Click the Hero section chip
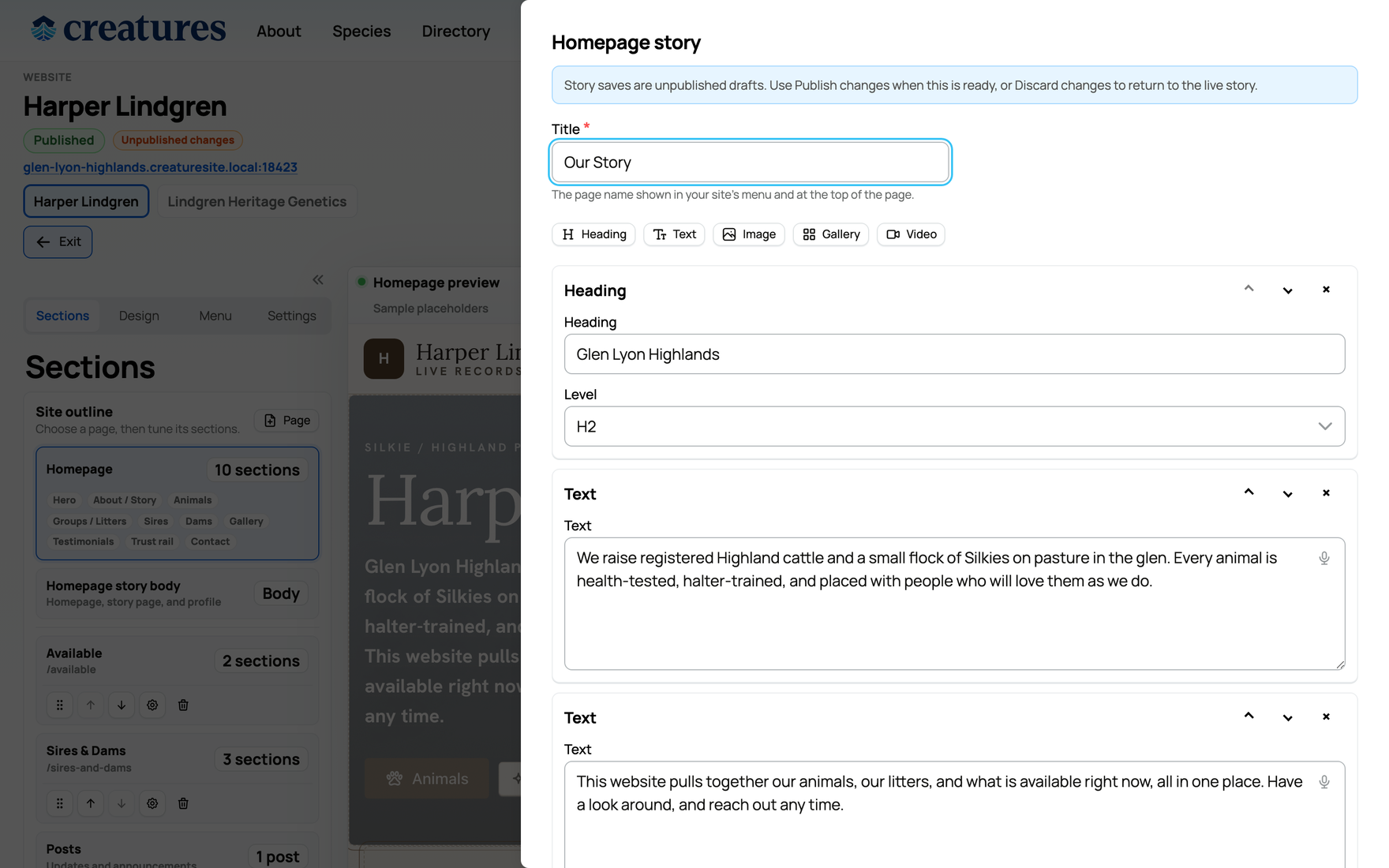 point(64,500)
